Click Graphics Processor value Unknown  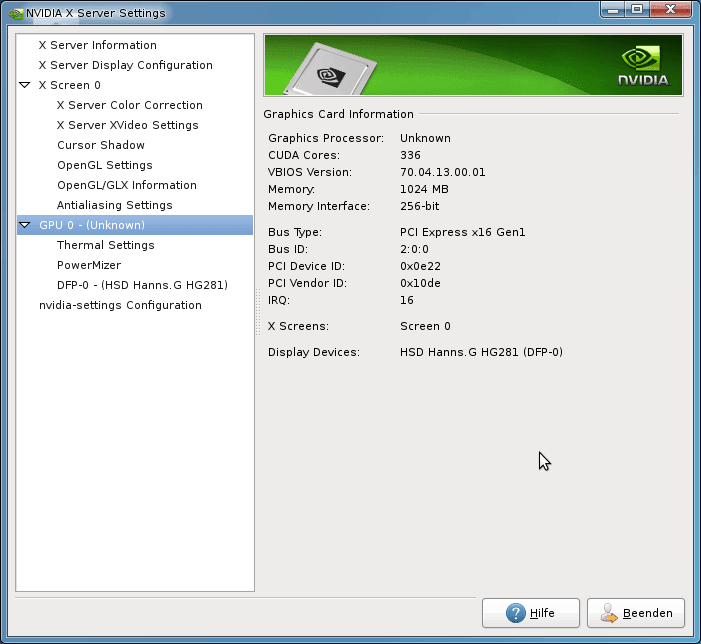tap(425, 138)
